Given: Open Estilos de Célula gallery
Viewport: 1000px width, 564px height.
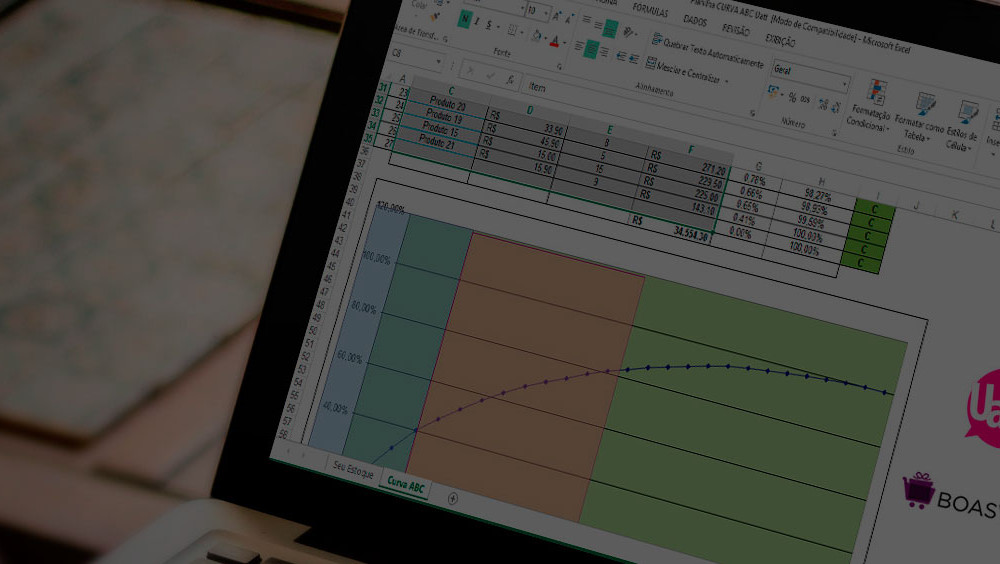Looking at the screenshot, I should pos(963,126).
